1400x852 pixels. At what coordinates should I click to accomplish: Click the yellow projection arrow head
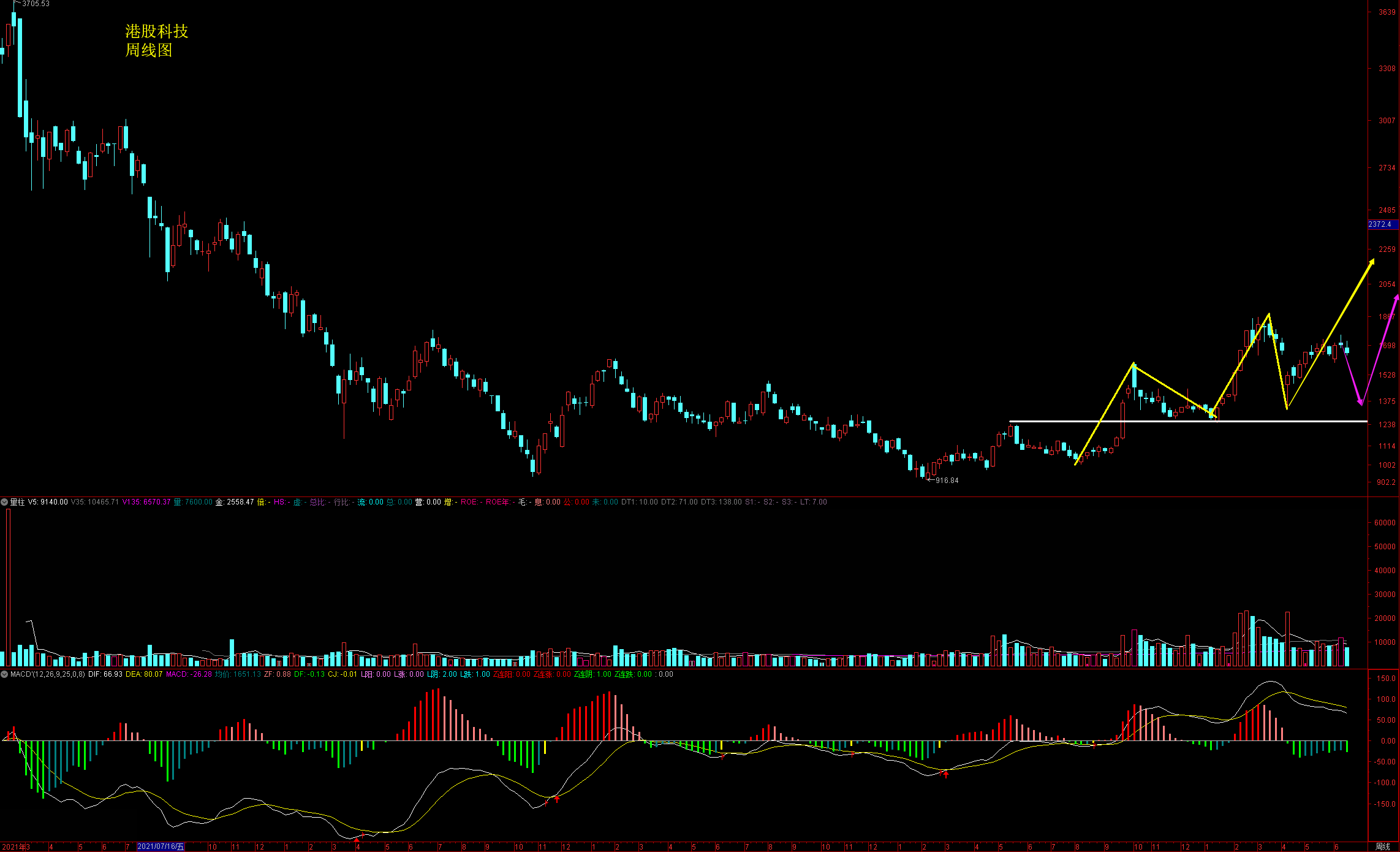[1372, 261]
